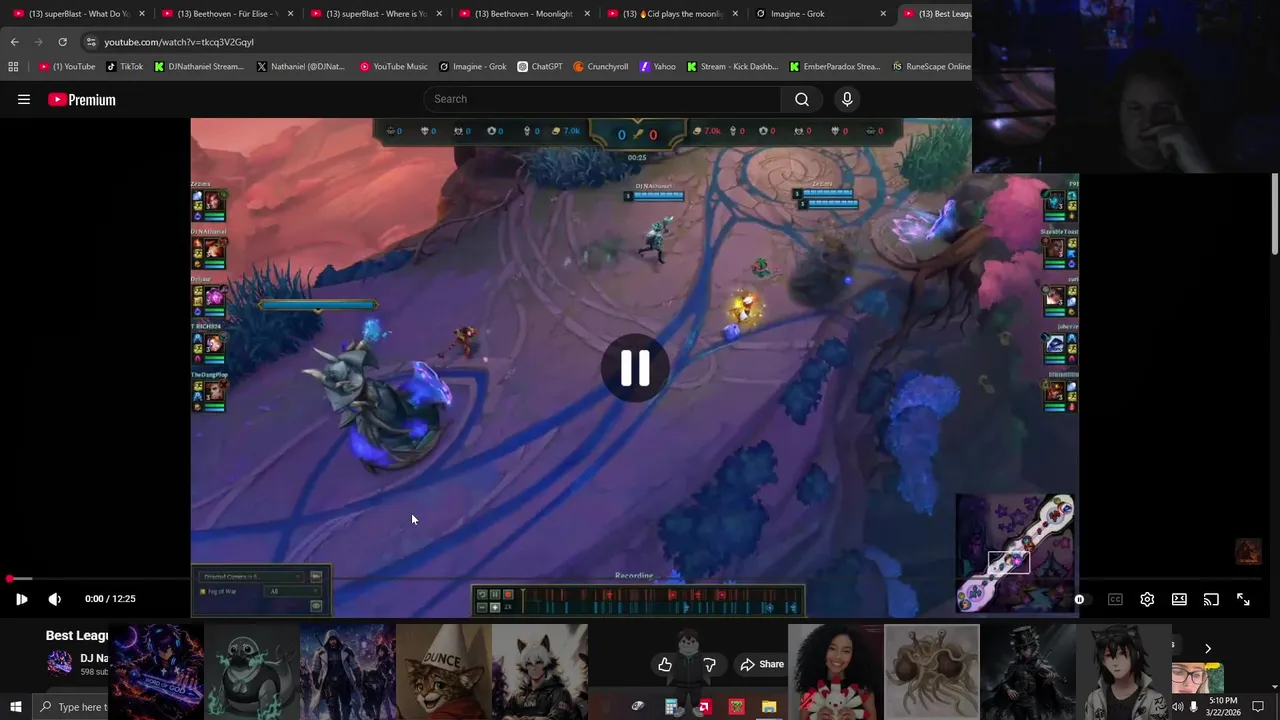Click the large pause overlay in video
Screen dimensions: 1280x720
pos(635,368)
